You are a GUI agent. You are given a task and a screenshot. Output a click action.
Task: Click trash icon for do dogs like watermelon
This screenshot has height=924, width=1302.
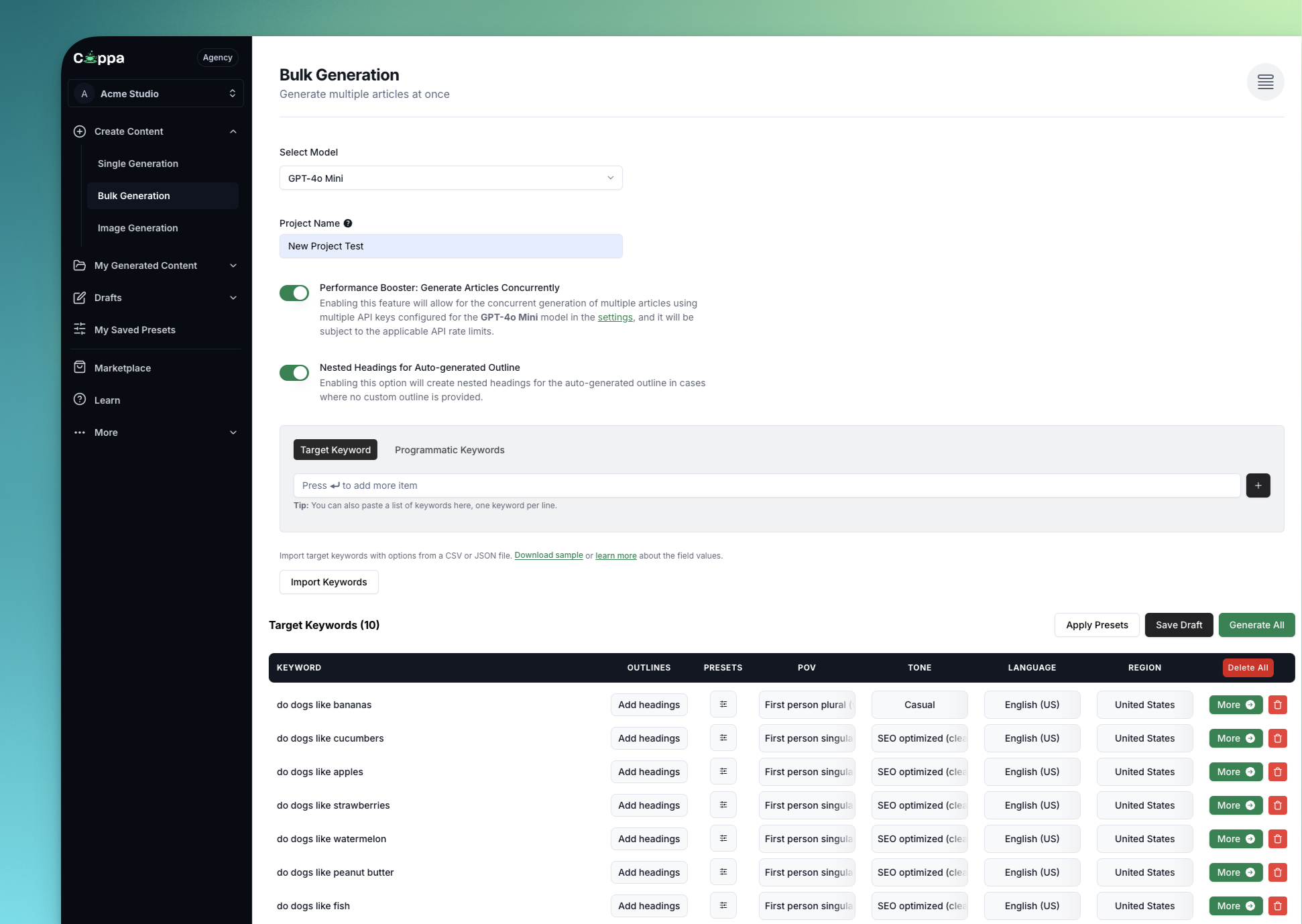(x=1277, y=839)
